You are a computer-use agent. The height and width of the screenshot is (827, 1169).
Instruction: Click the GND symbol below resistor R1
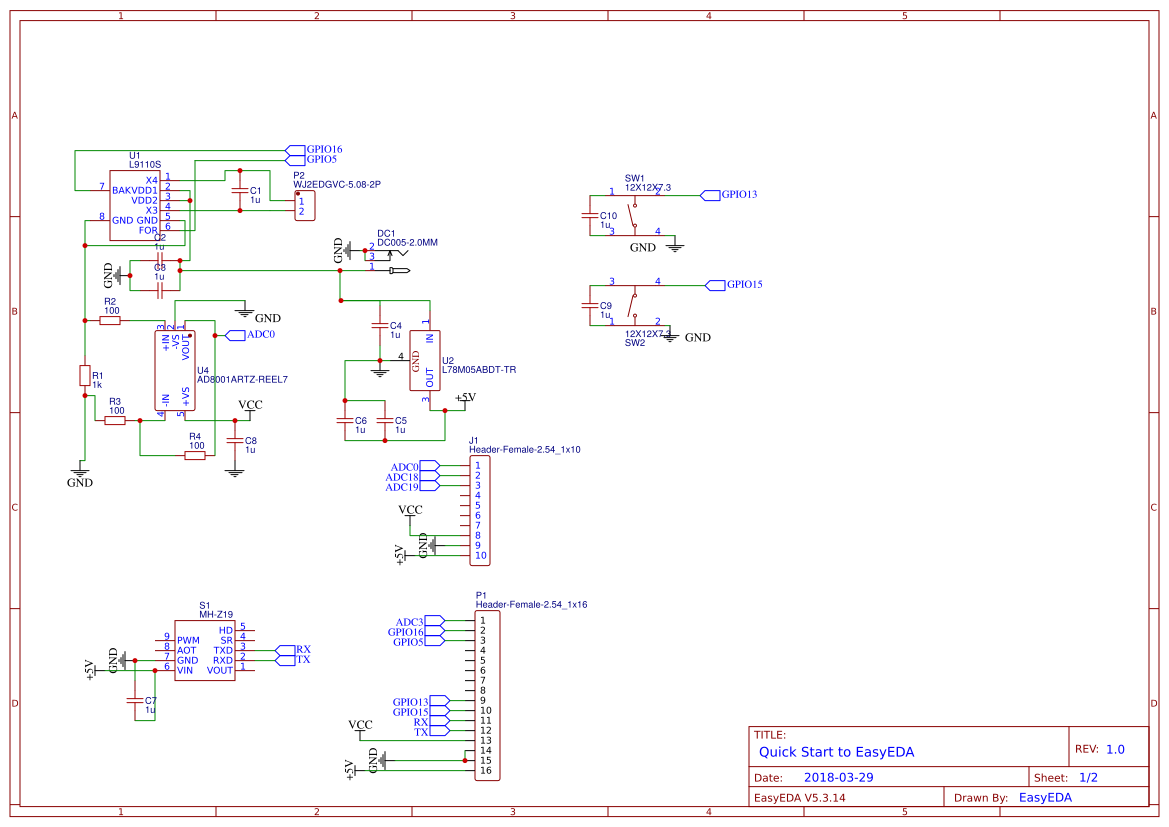[x=79, y=472]
